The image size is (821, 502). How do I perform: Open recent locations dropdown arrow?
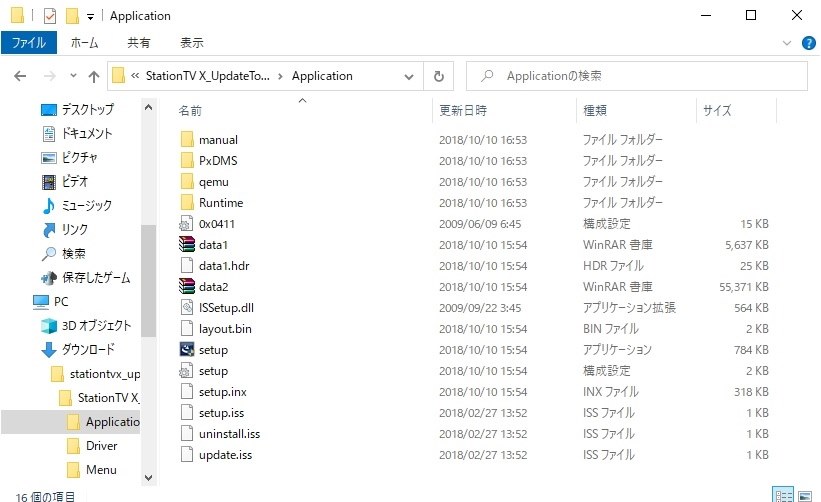click(x=73, y=76)
